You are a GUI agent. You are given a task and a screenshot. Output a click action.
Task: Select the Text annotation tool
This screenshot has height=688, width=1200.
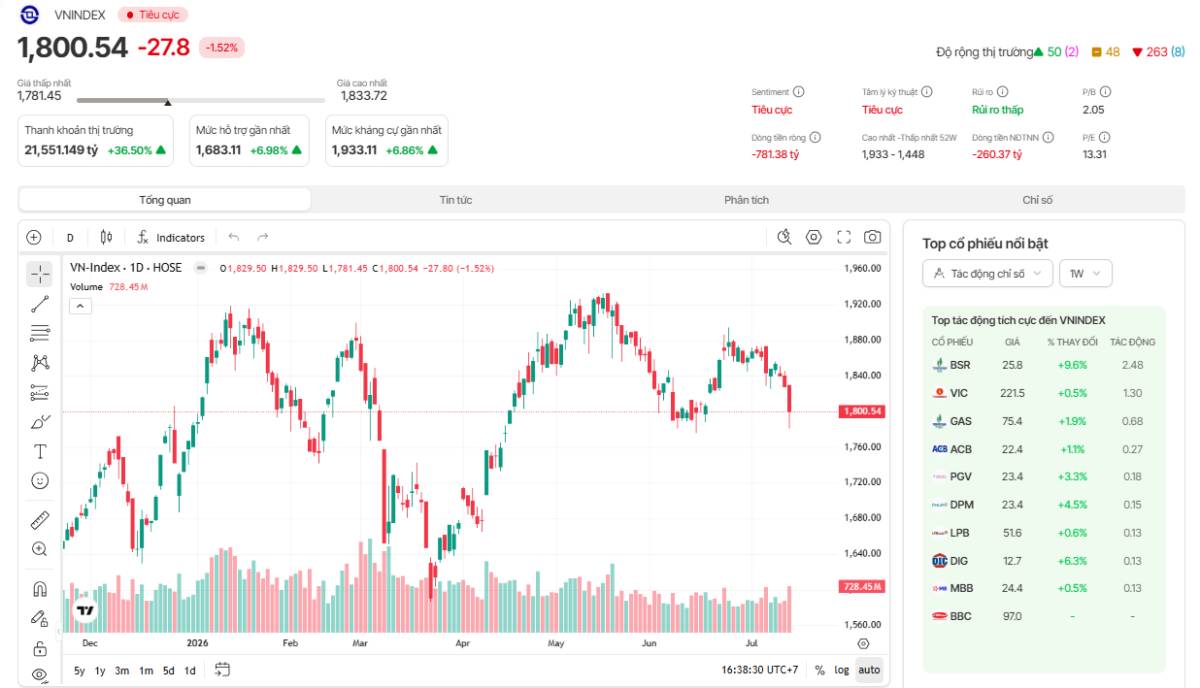pyautogui.click(x=40, y=451)
